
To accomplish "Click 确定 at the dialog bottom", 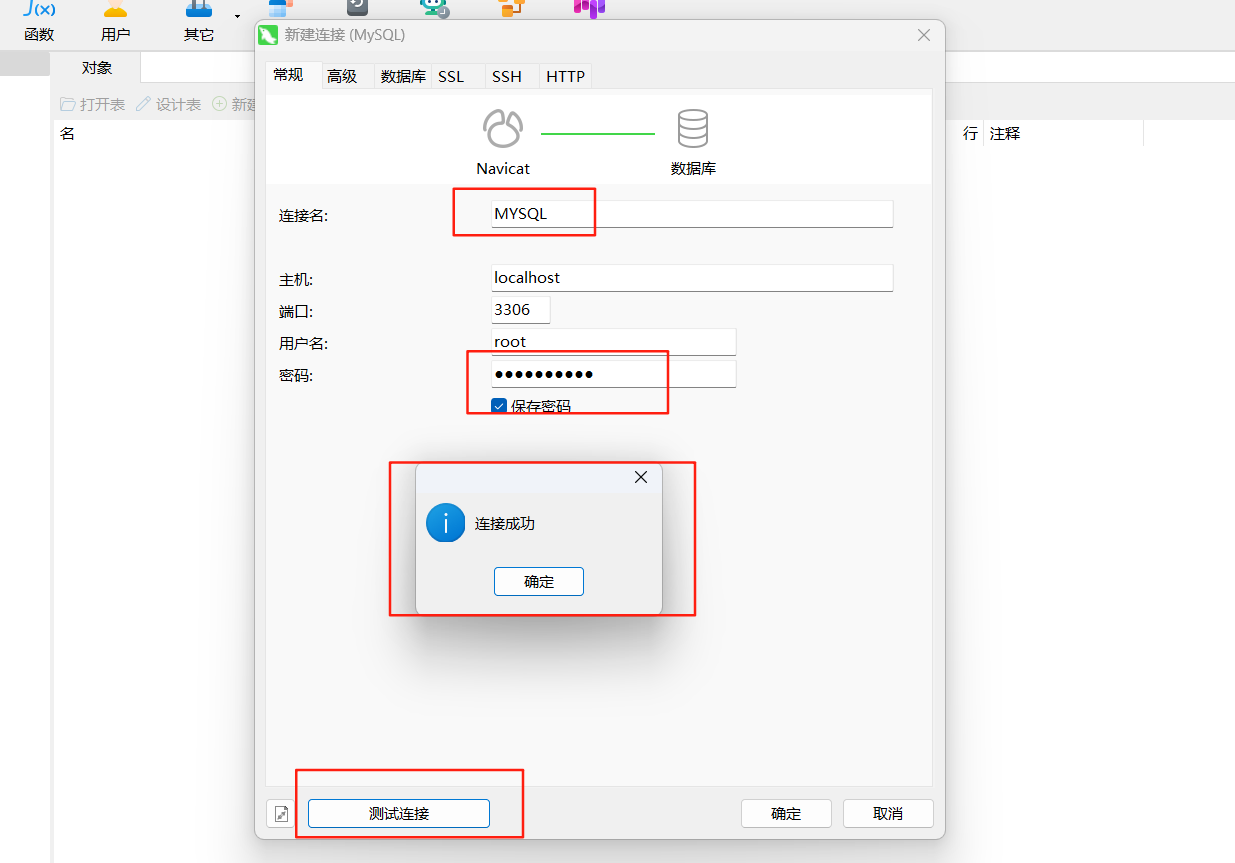I will (x=786, y=813).
